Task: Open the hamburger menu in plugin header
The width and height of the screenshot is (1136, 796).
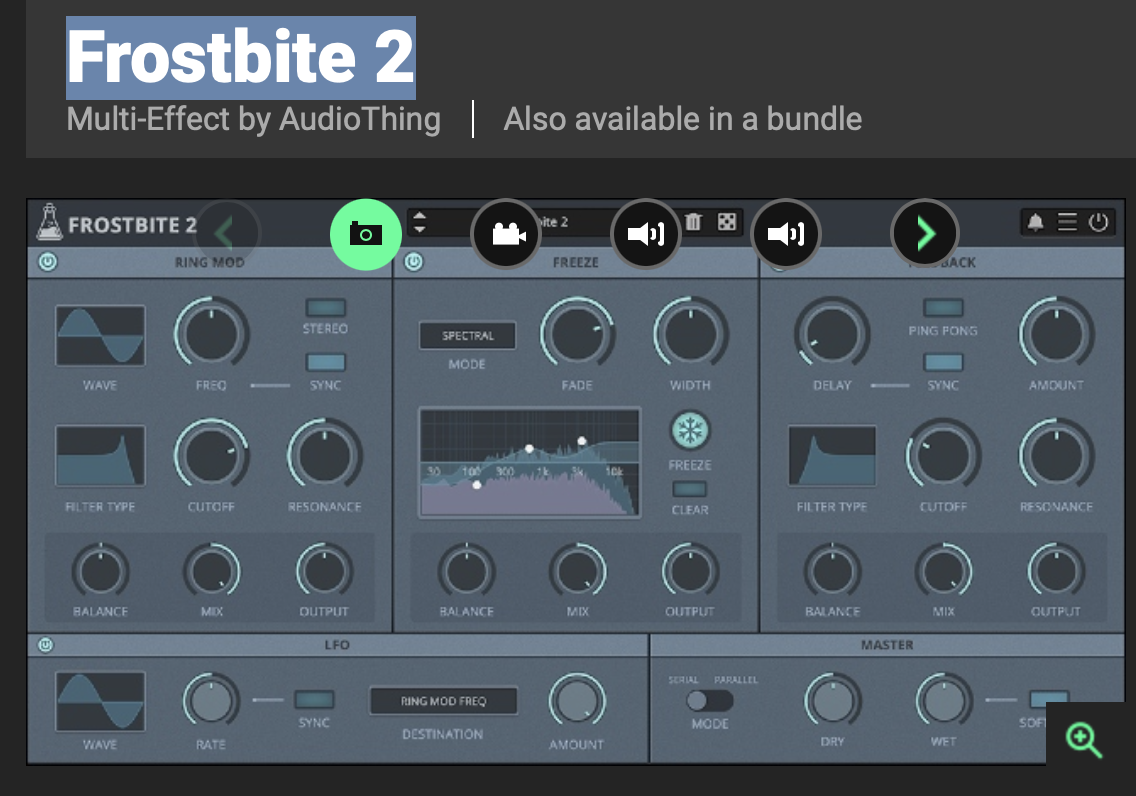Action: [x=1067, y=222]
